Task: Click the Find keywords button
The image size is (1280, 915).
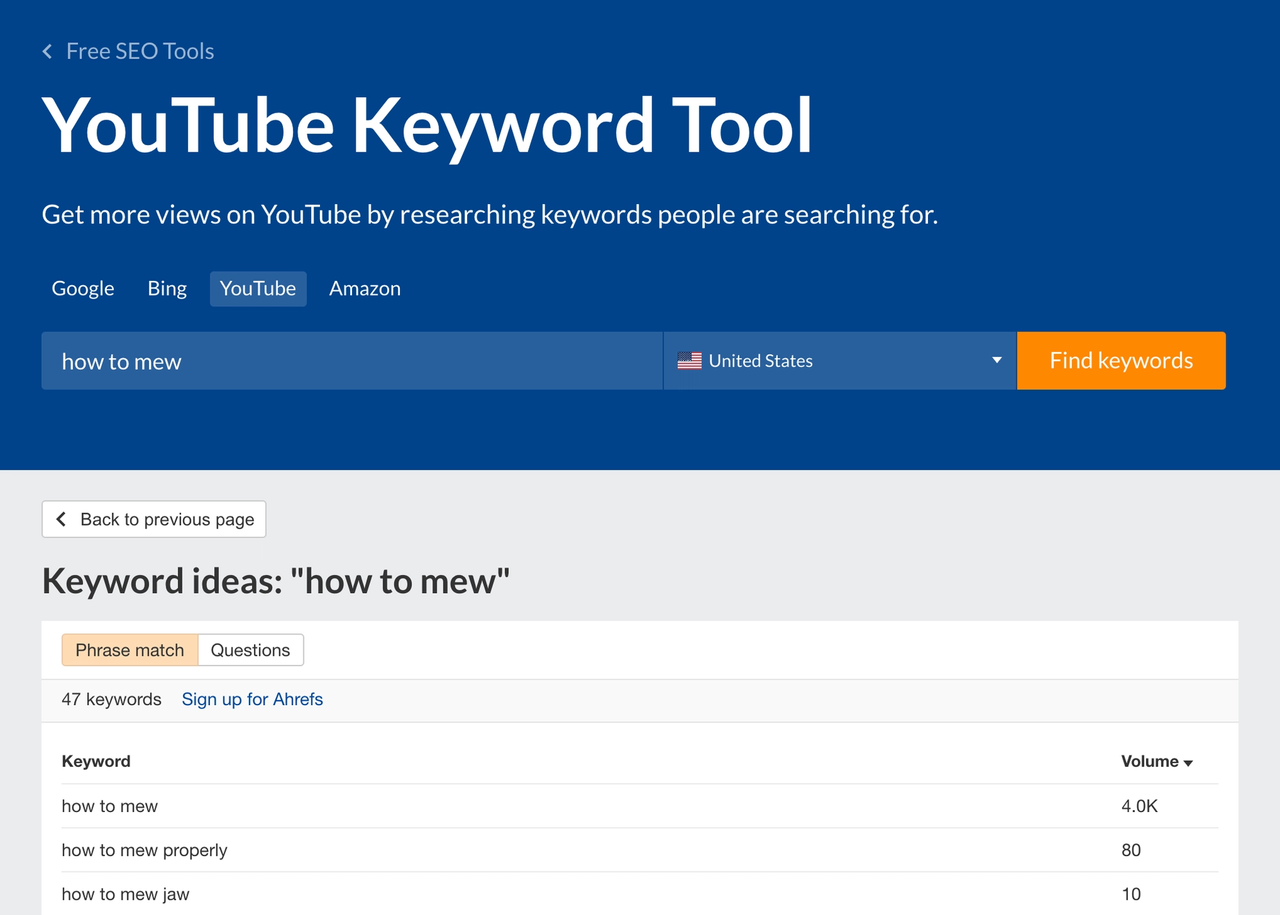Action: (x=1121, y=361)
